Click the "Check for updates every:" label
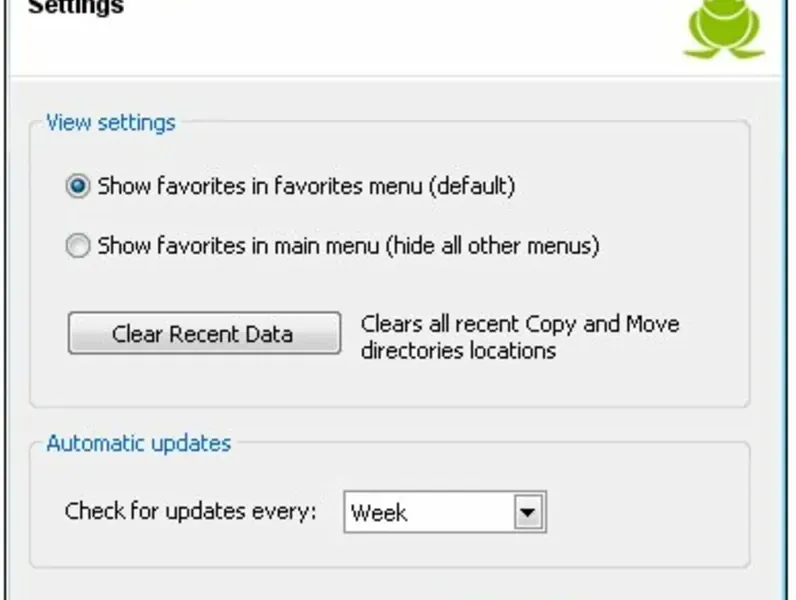Image resolution: width=796 pixels, height=600 pixels. pyautogui.click(x=190, y=511)
